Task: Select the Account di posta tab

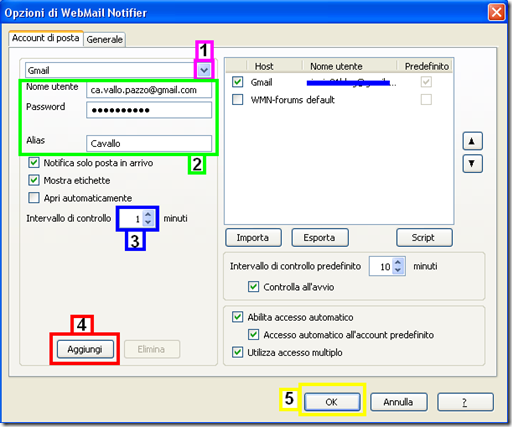Action: (46, 38)
